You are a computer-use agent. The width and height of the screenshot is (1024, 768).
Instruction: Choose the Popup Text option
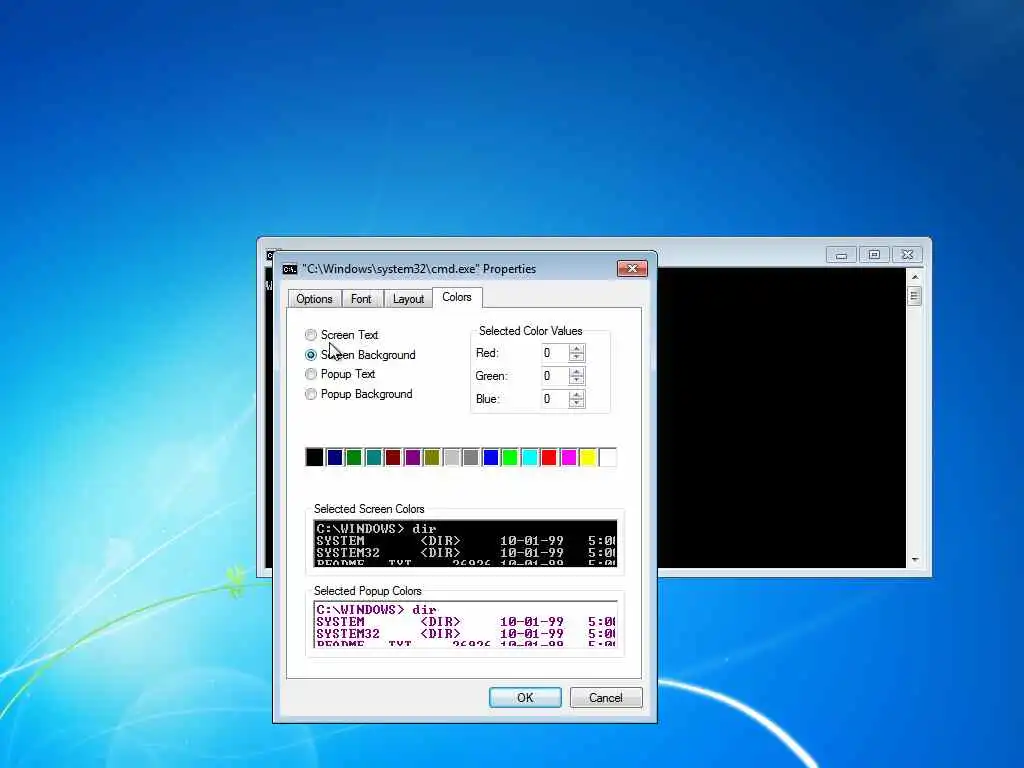311,374
